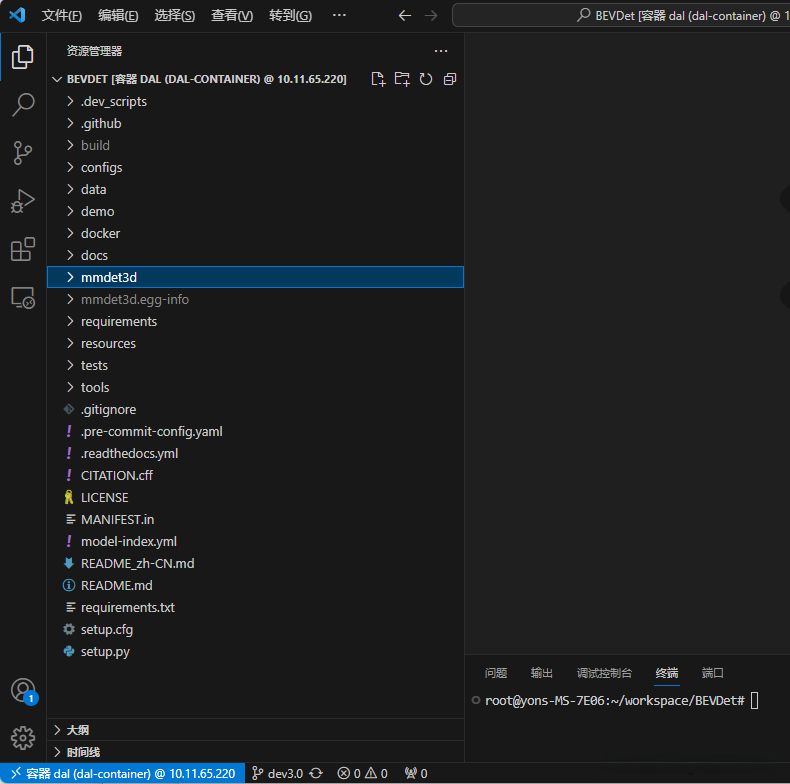Switch to the 输出 panel tab
This screenshot has width=790, height=784.
542,673
